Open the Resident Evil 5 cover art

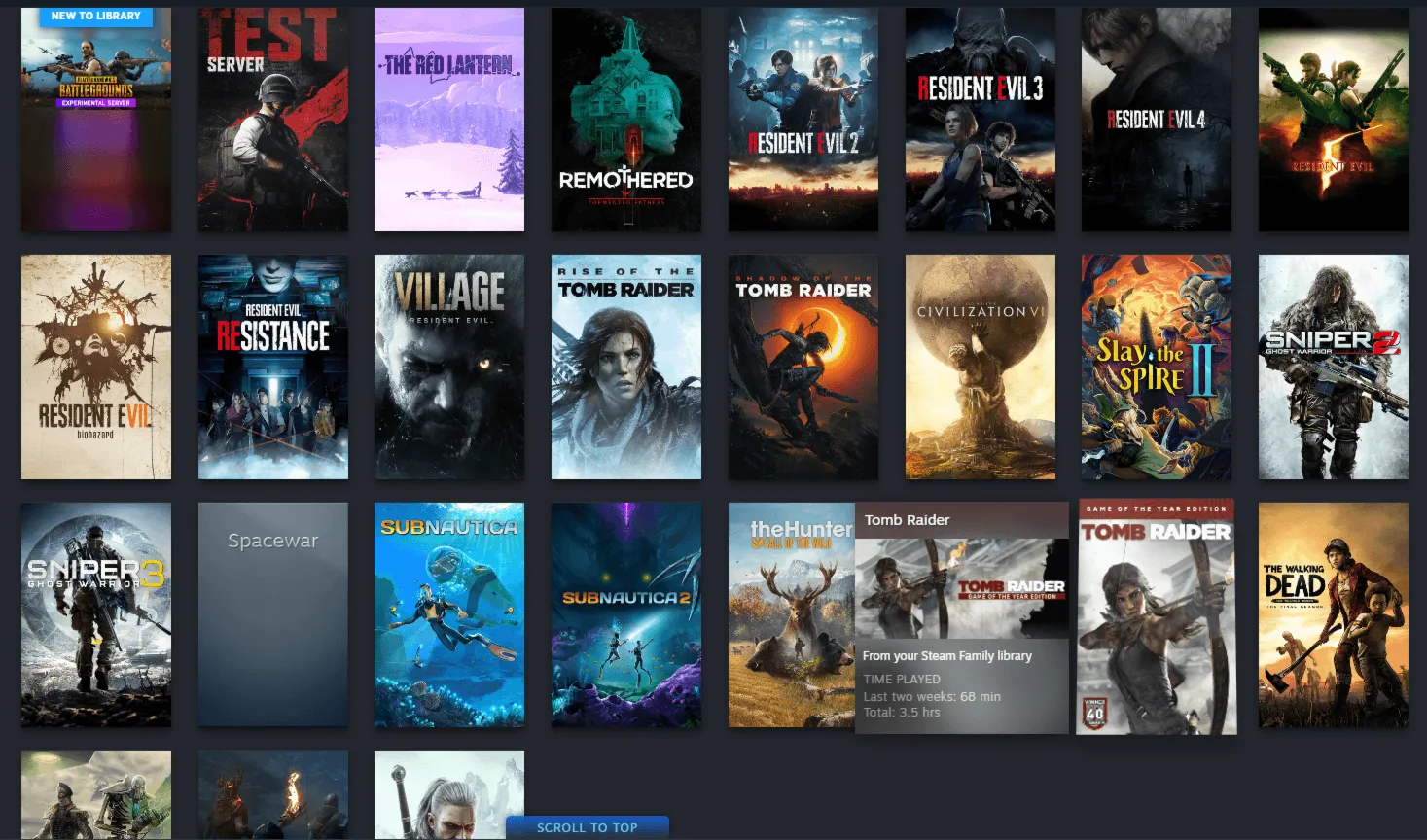(1334, 120)
